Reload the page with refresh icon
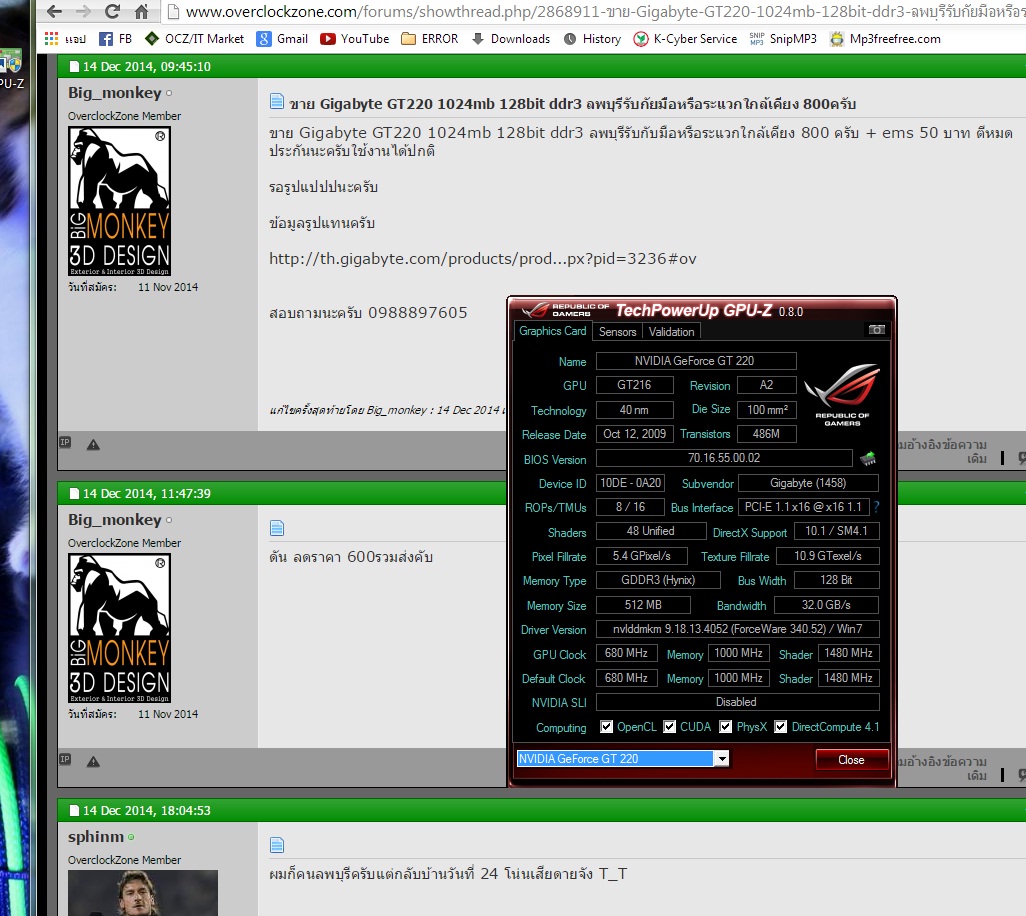This screenshot has height=916, width=1026. 113,11
